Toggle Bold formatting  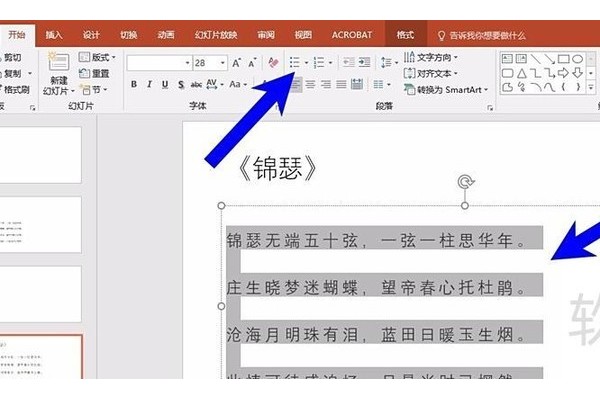134,84
